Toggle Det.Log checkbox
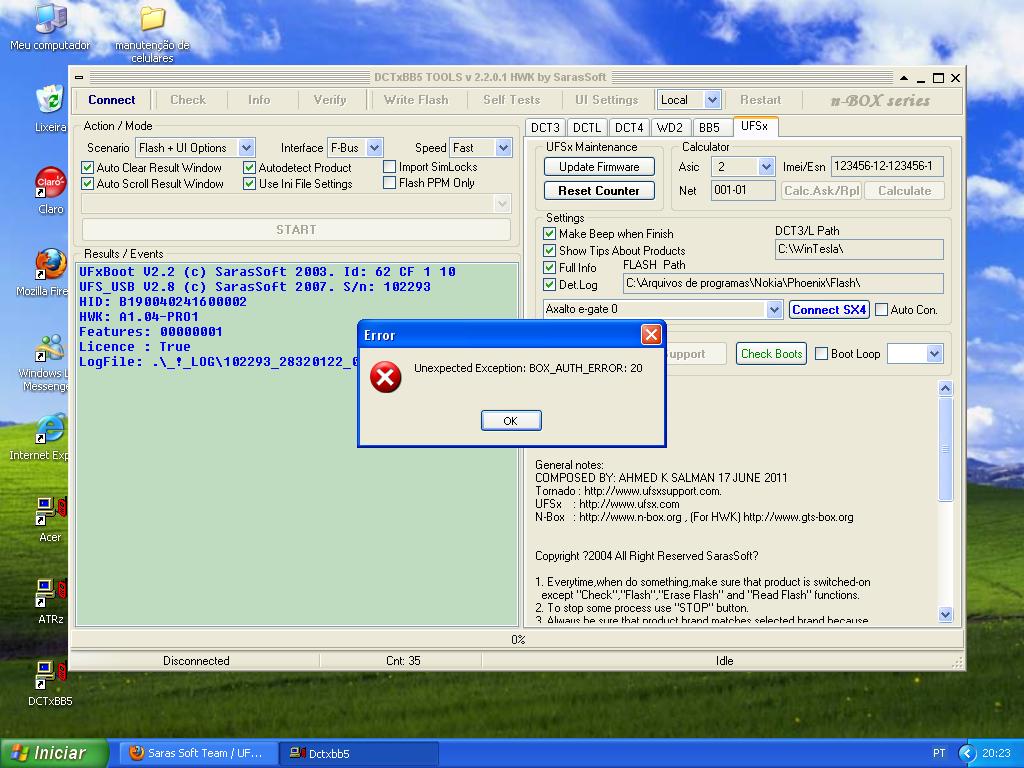1024x768 pixels. click(x=550, y=285)
